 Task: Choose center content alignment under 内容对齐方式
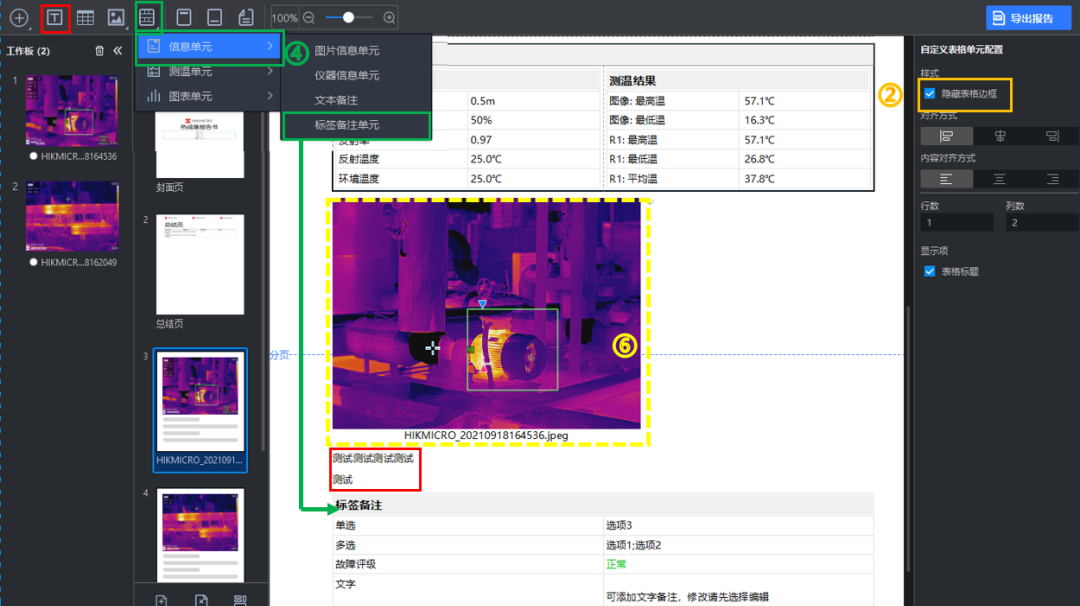click(999, 179)
